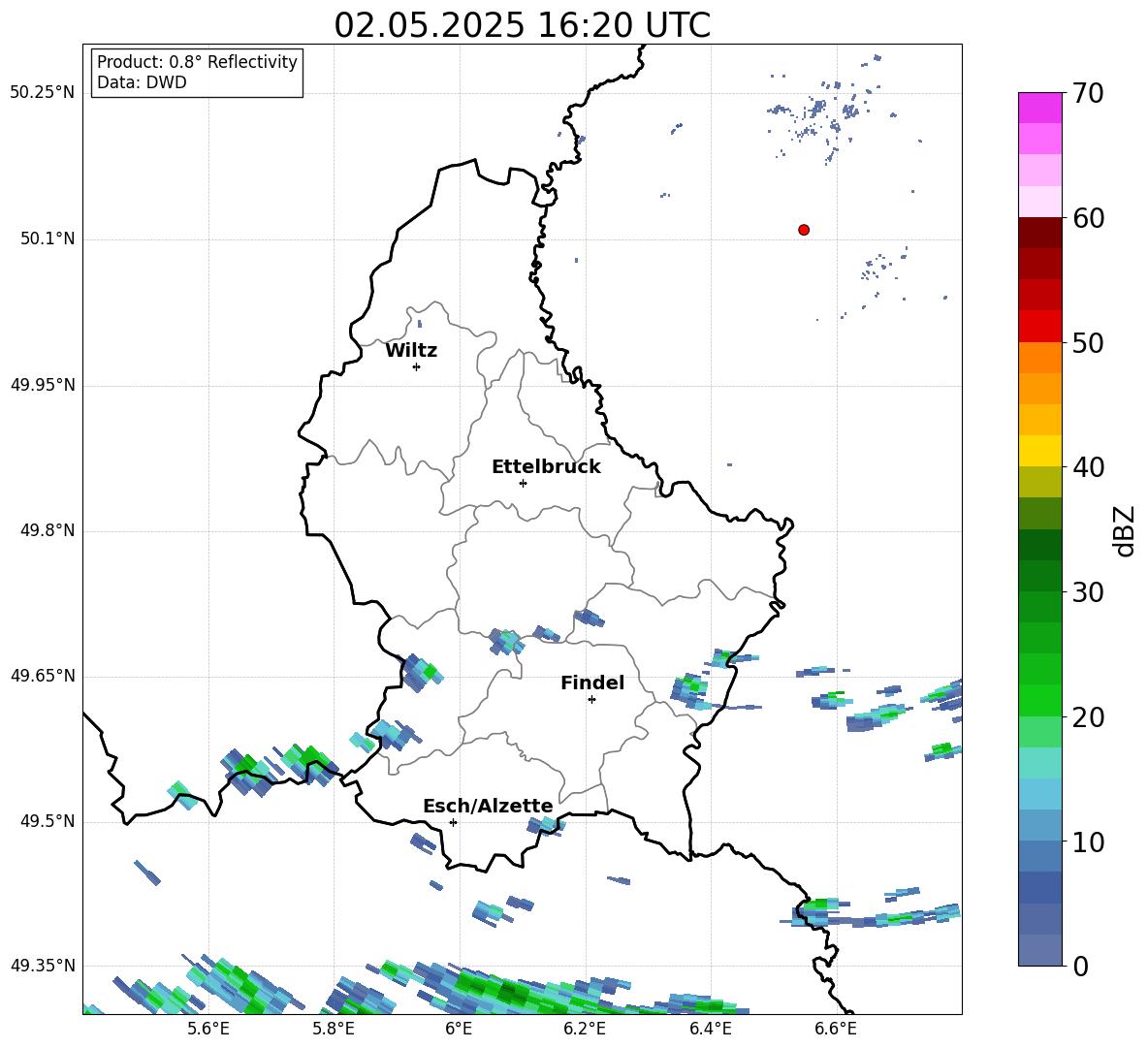The width and height of the screenshot is (1148, 1048).
Task: Click the 49.5°N latitude label
Action: click(47, 821)
